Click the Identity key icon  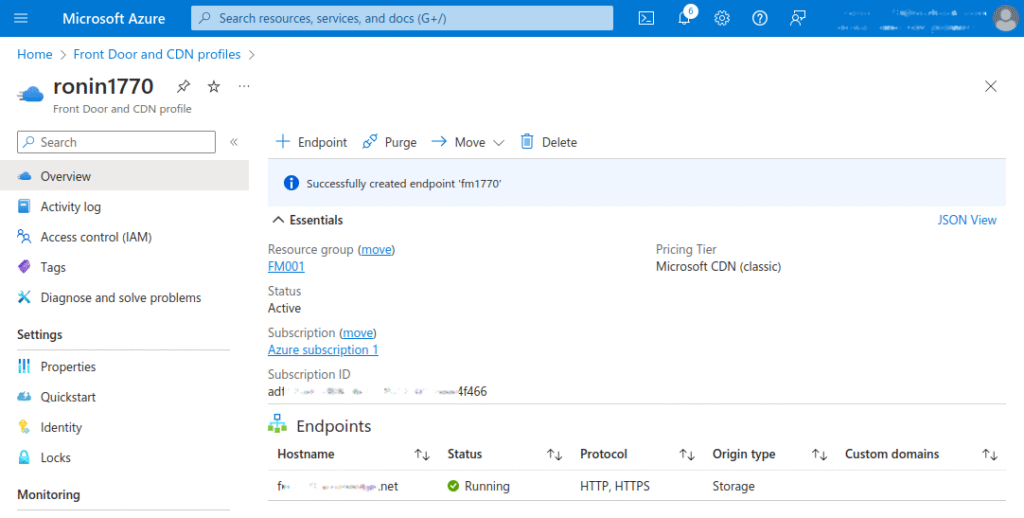point(24,427)
